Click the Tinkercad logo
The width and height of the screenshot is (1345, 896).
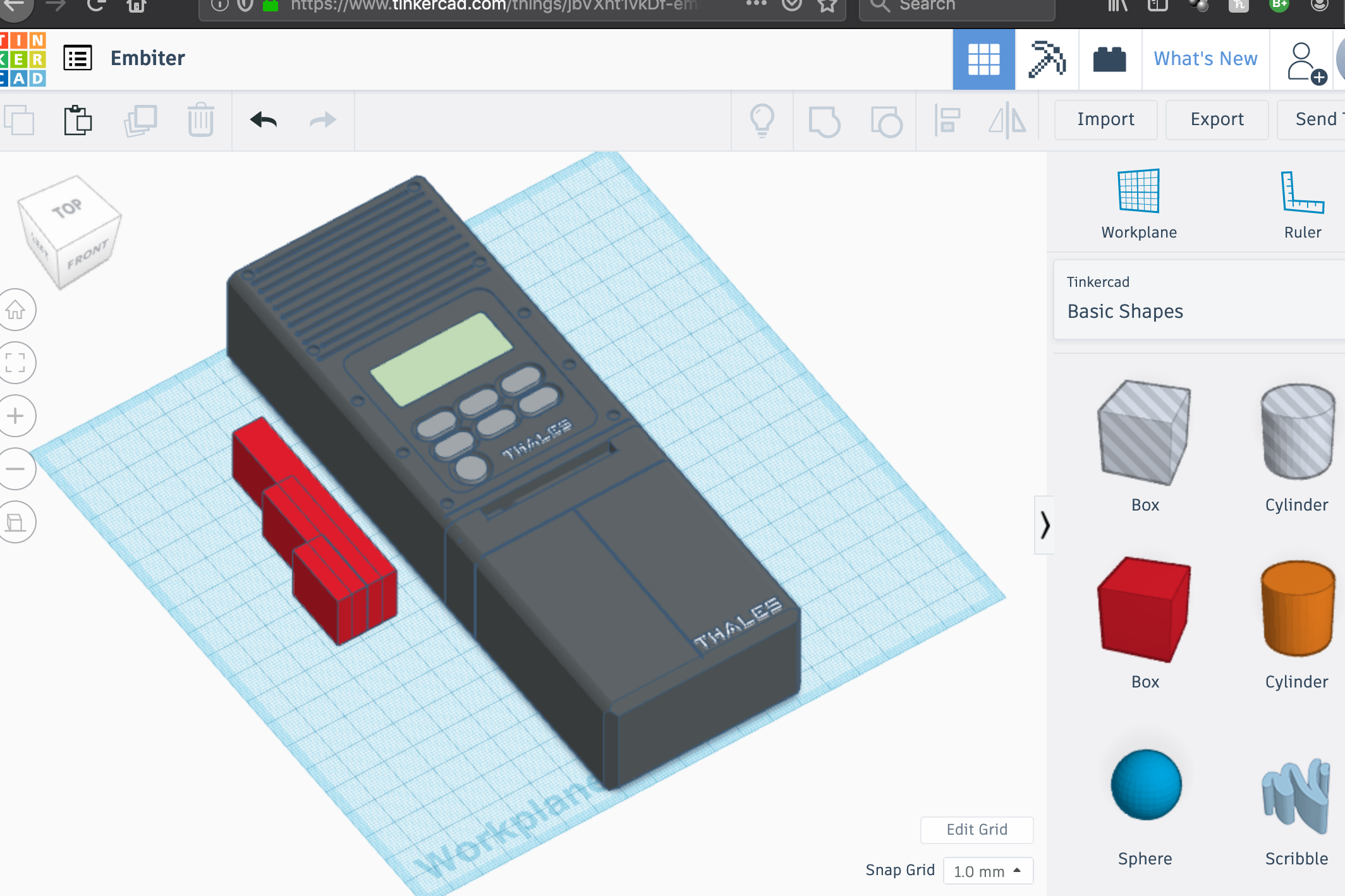click(x=23, y=59)
